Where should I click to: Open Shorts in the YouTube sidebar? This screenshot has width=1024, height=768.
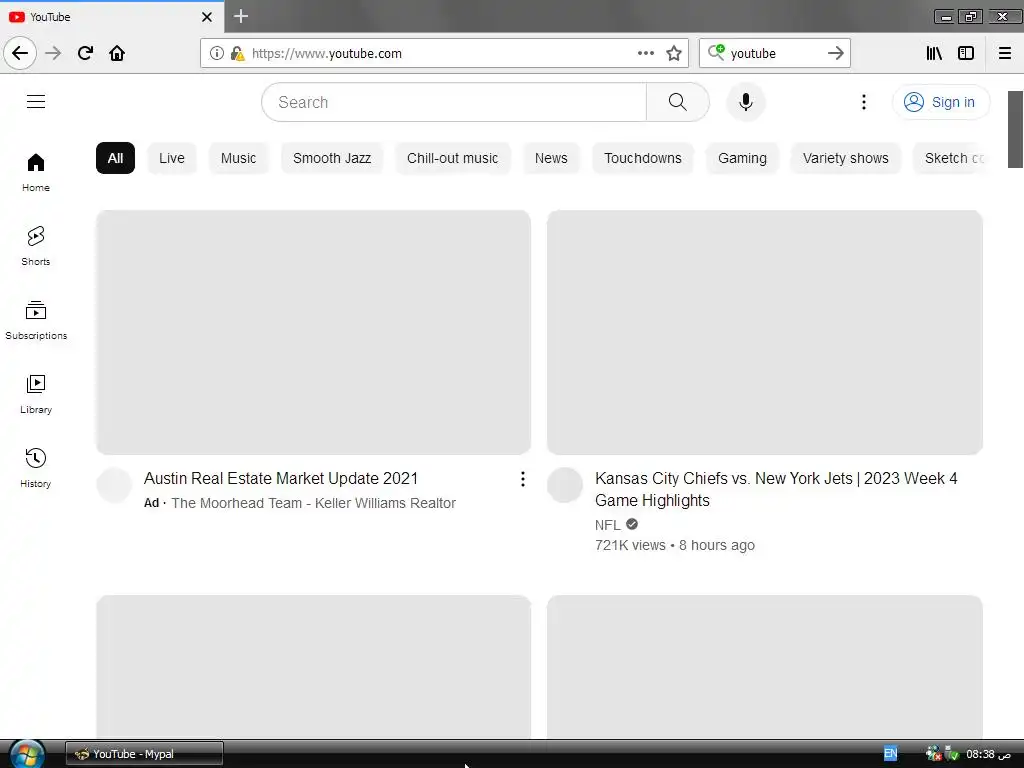tap(36, 246)
